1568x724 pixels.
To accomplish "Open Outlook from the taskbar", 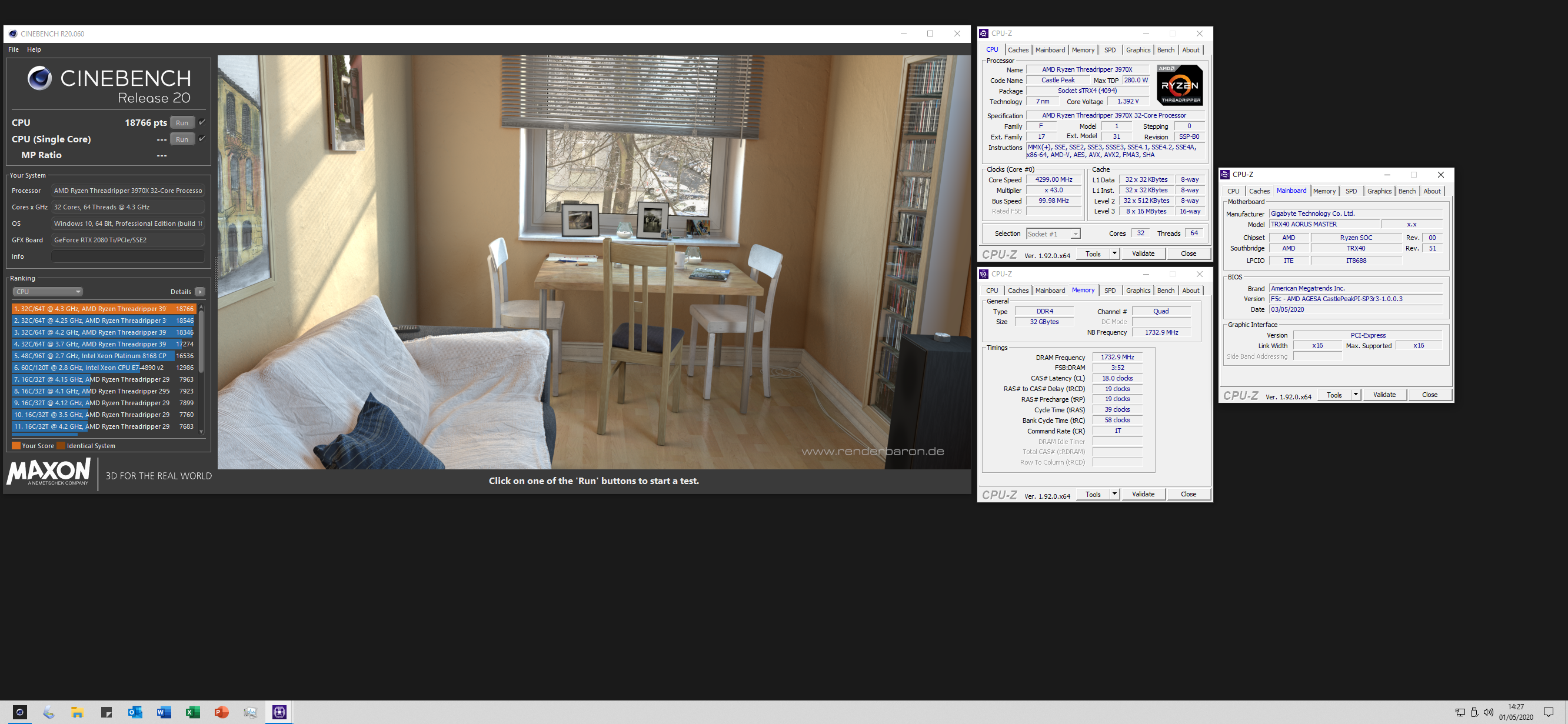I will coord(135,712).
